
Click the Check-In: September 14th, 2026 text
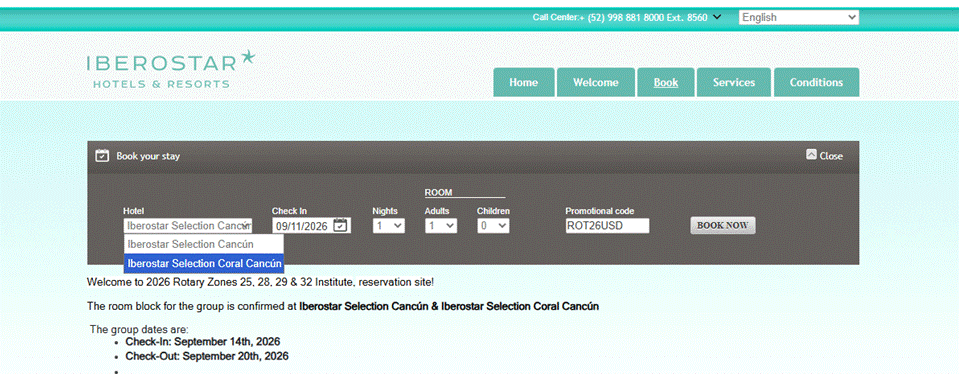click(203, 342)
